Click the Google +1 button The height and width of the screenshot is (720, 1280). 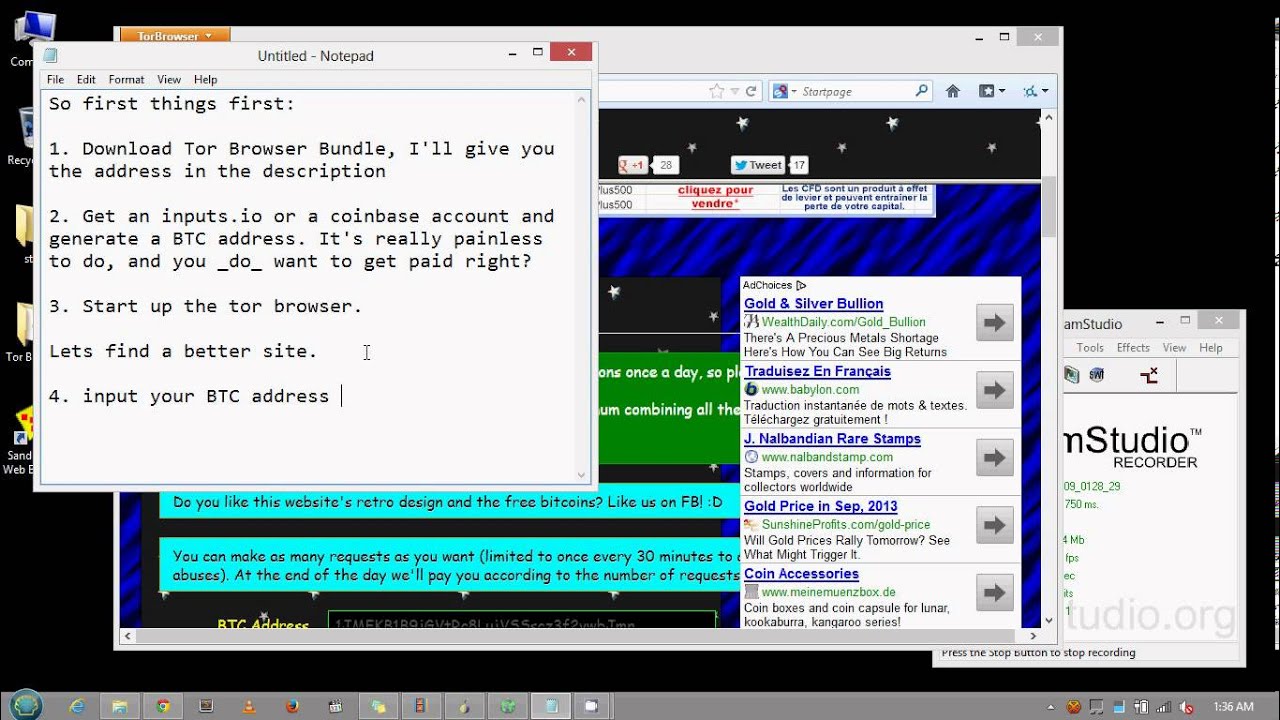pyautogui.click(x=634, y=165)
